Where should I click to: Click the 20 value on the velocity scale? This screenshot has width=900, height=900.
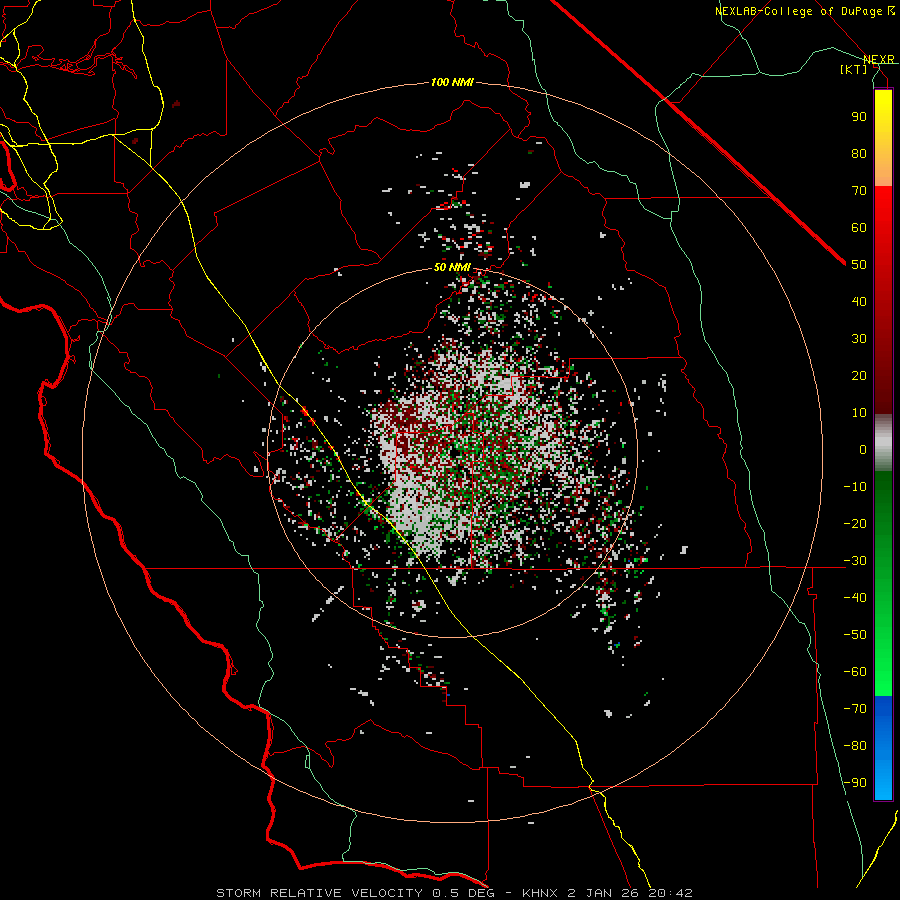click(x=859, y=375)
